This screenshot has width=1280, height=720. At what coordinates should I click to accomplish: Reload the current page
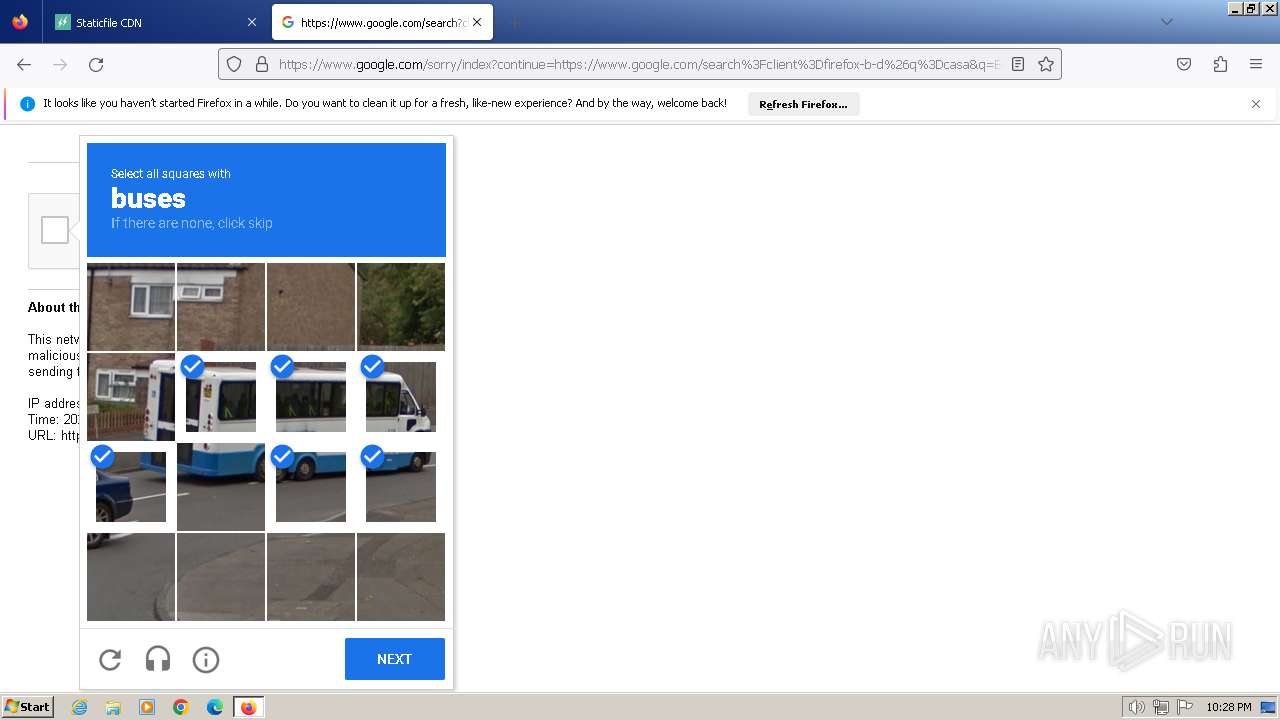click(x=96, y=64)
